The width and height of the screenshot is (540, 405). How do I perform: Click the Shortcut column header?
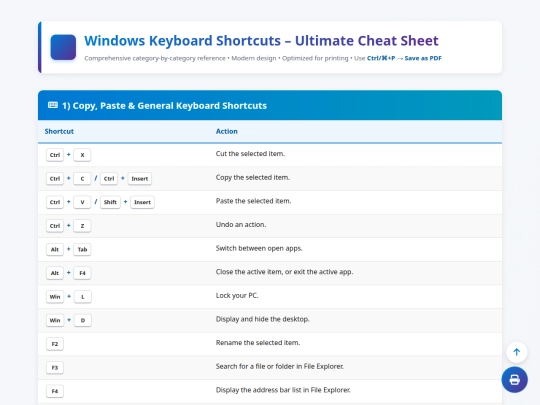click(59, 131)
